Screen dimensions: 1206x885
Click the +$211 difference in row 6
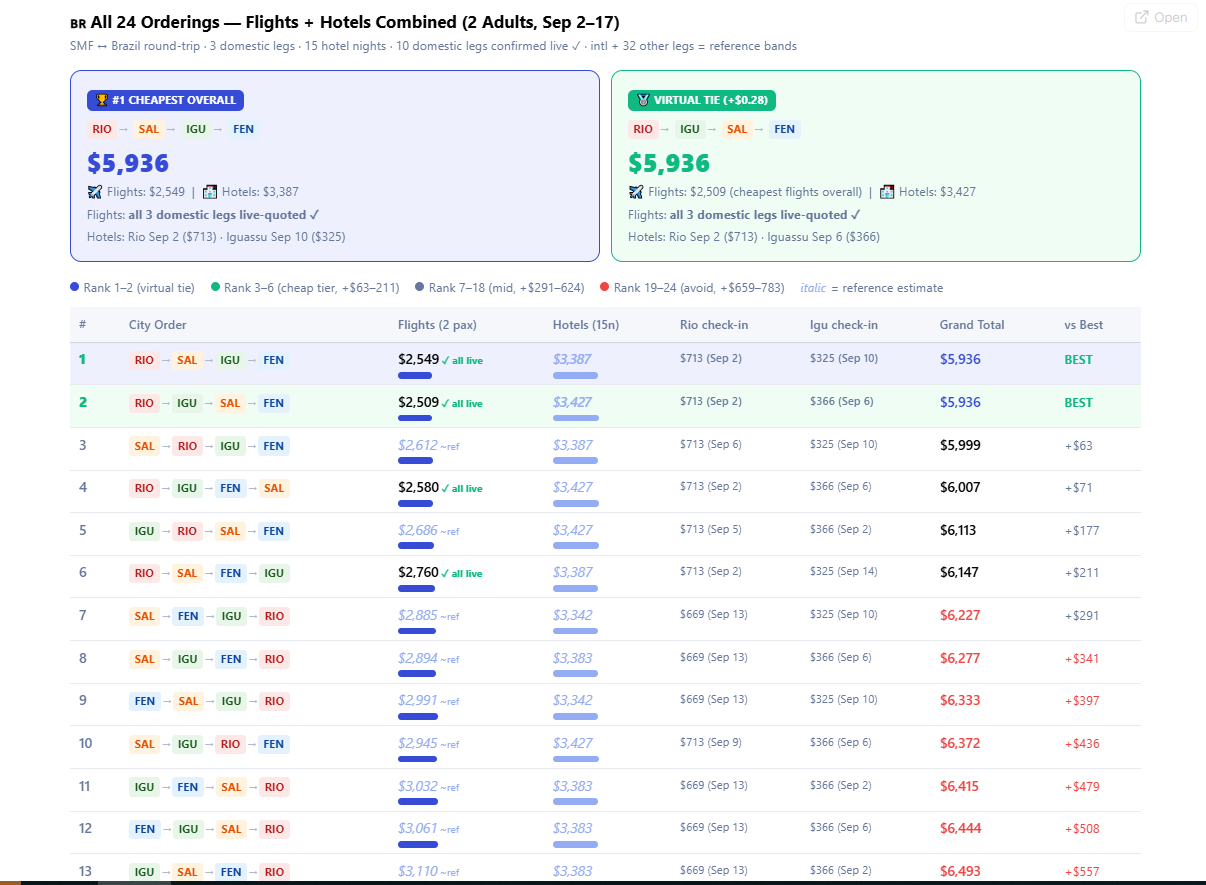tap(1082, 573)
